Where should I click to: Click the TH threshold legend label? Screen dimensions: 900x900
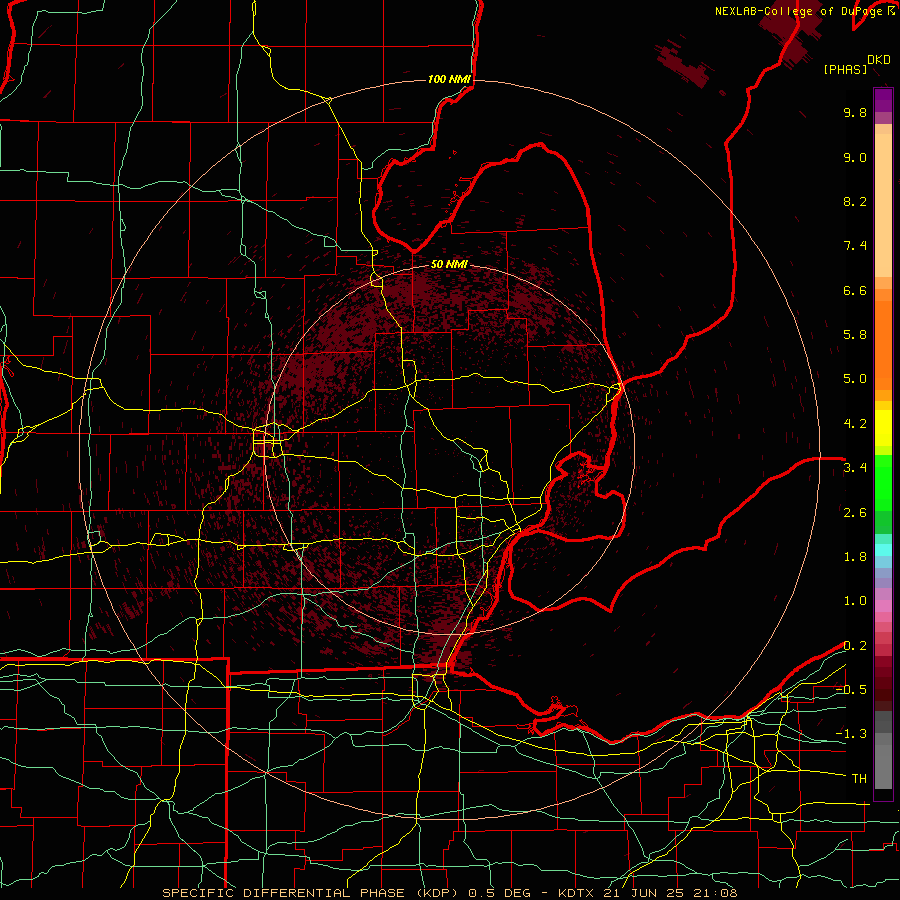(859, 779)
